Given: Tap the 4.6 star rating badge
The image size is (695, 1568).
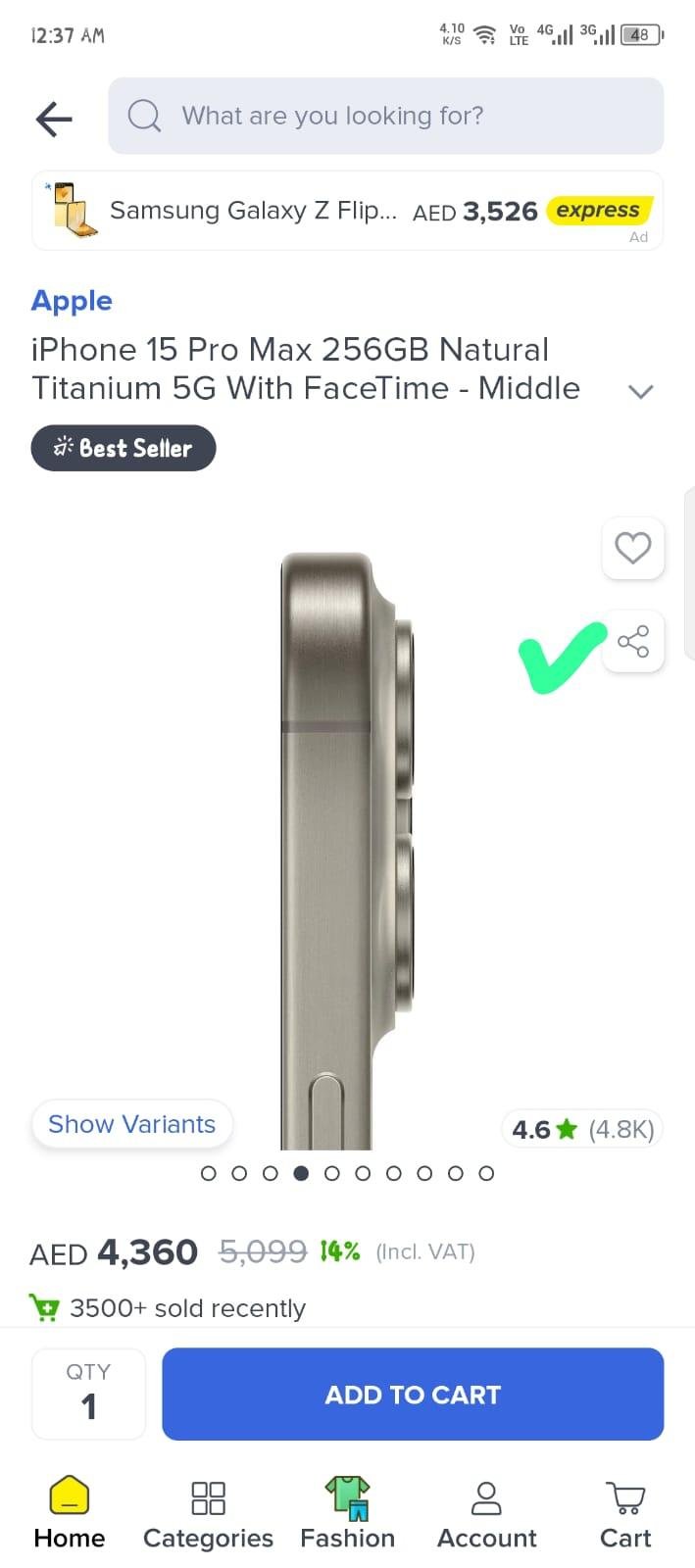Looking at the screenshot, I should 582,1129.
